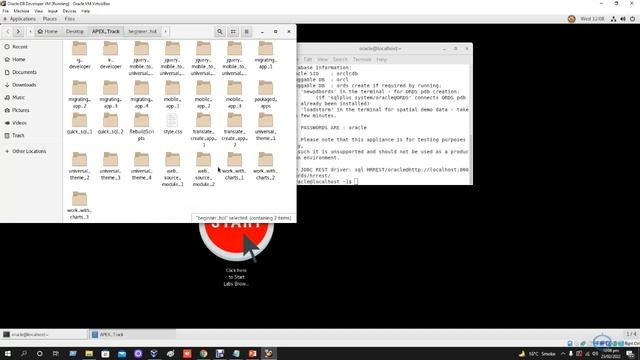Viewport: 640px width, 360px height.
Task: Click the terminal window's vertical scrollbar
Action: (x=471, y=124)
